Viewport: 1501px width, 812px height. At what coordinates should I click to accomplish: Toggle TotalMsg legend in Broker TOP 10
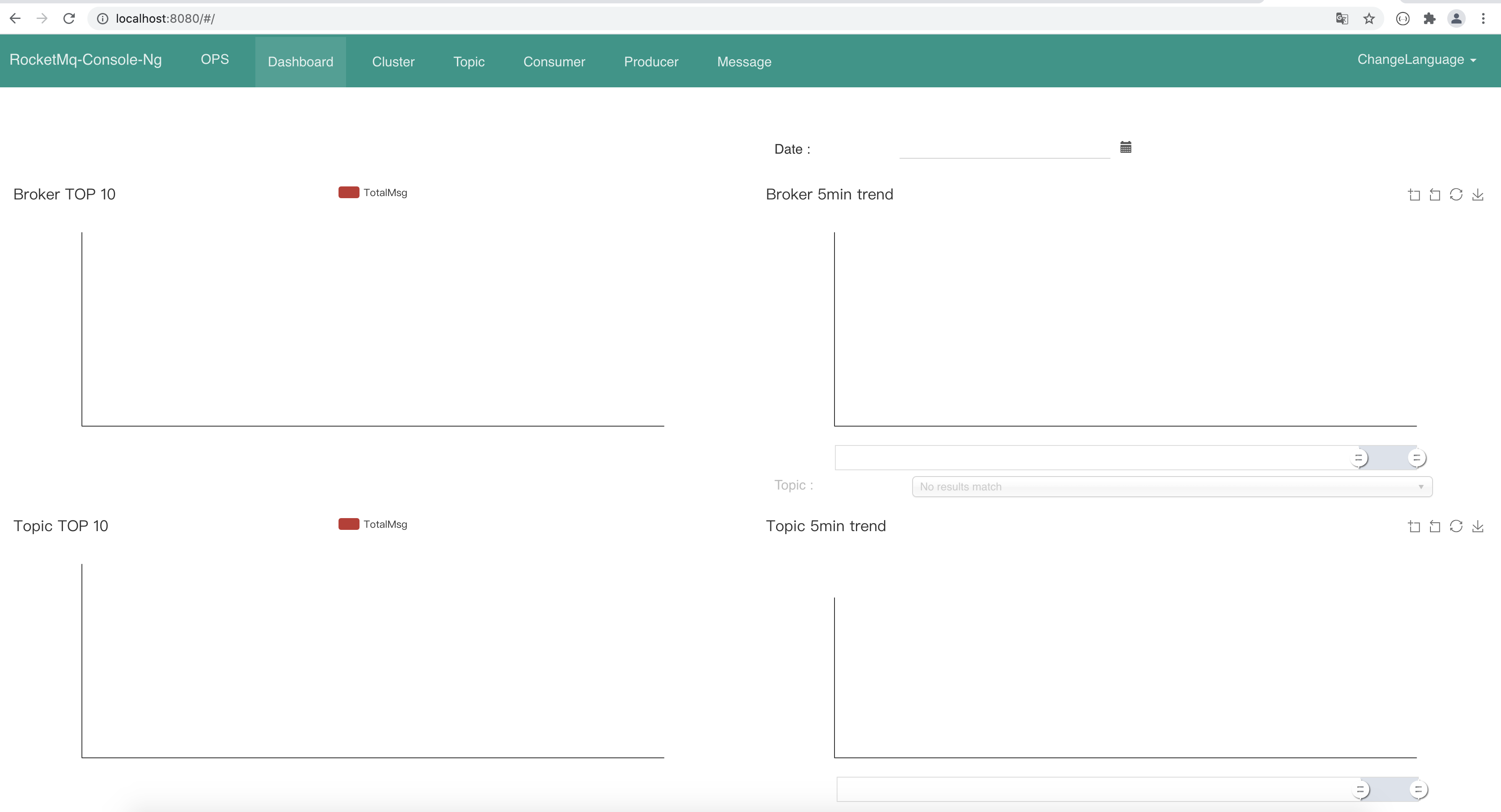pos(373,193)
